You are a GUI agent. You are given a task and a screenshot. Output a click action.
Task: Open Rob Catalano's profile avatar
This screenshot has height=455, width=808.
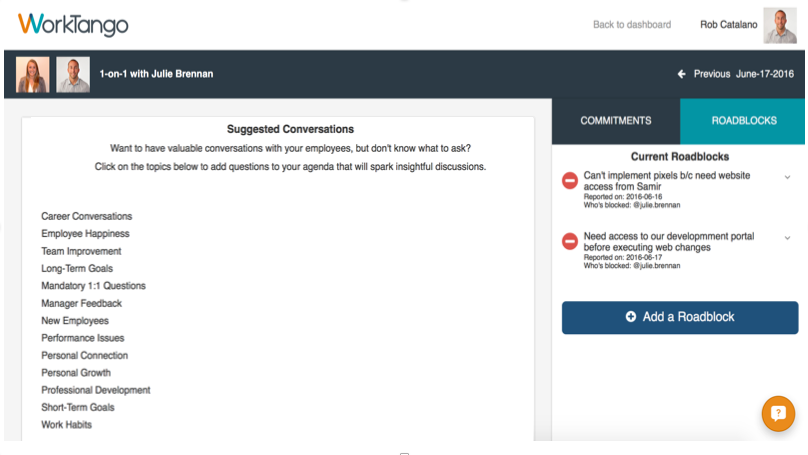coord(780,25)
